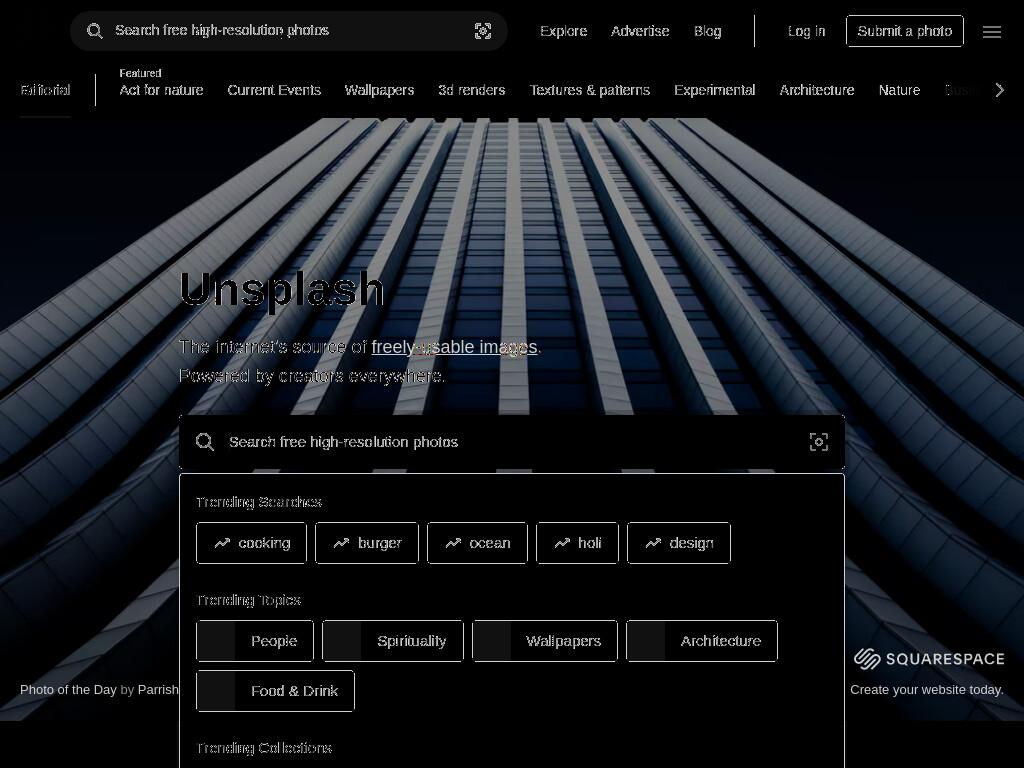1024x768 pixels.
Task: Select the Editorial tab
Action: coord(45,90)
